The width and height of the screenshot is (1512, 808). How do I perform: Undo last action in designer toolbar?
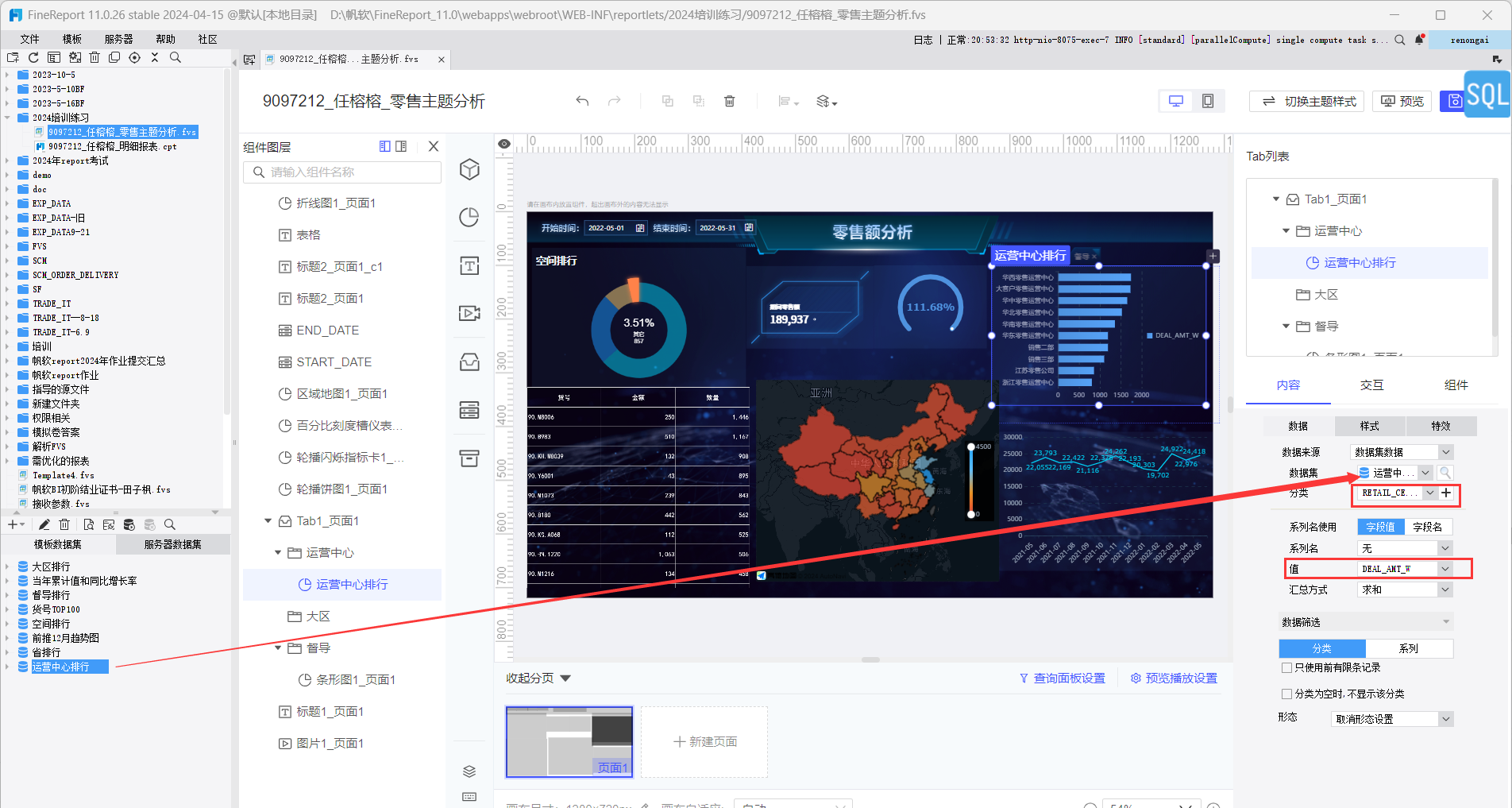[x=582, y=101]
